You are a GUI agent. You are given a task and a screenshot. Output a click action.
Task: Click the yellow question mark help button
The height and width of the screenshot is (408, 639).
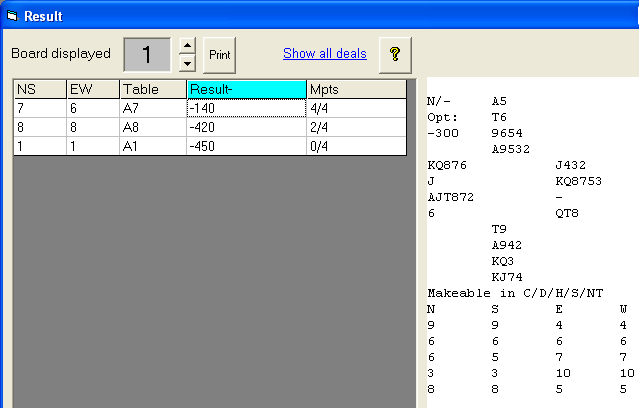pyautogui.click(x=395, y=55)
